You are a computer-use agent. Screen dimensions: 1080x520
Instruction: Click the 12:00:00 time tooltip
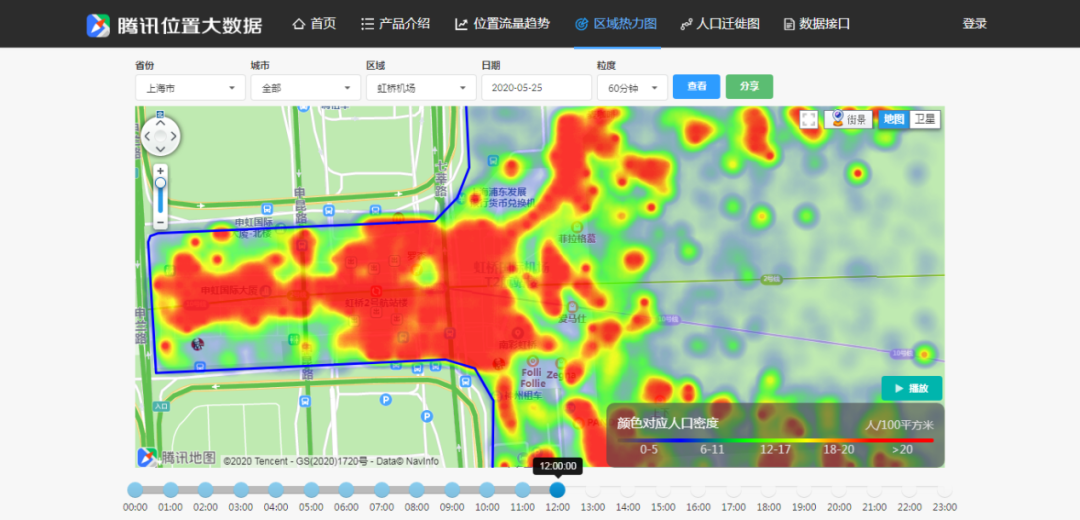pos(558,466)
